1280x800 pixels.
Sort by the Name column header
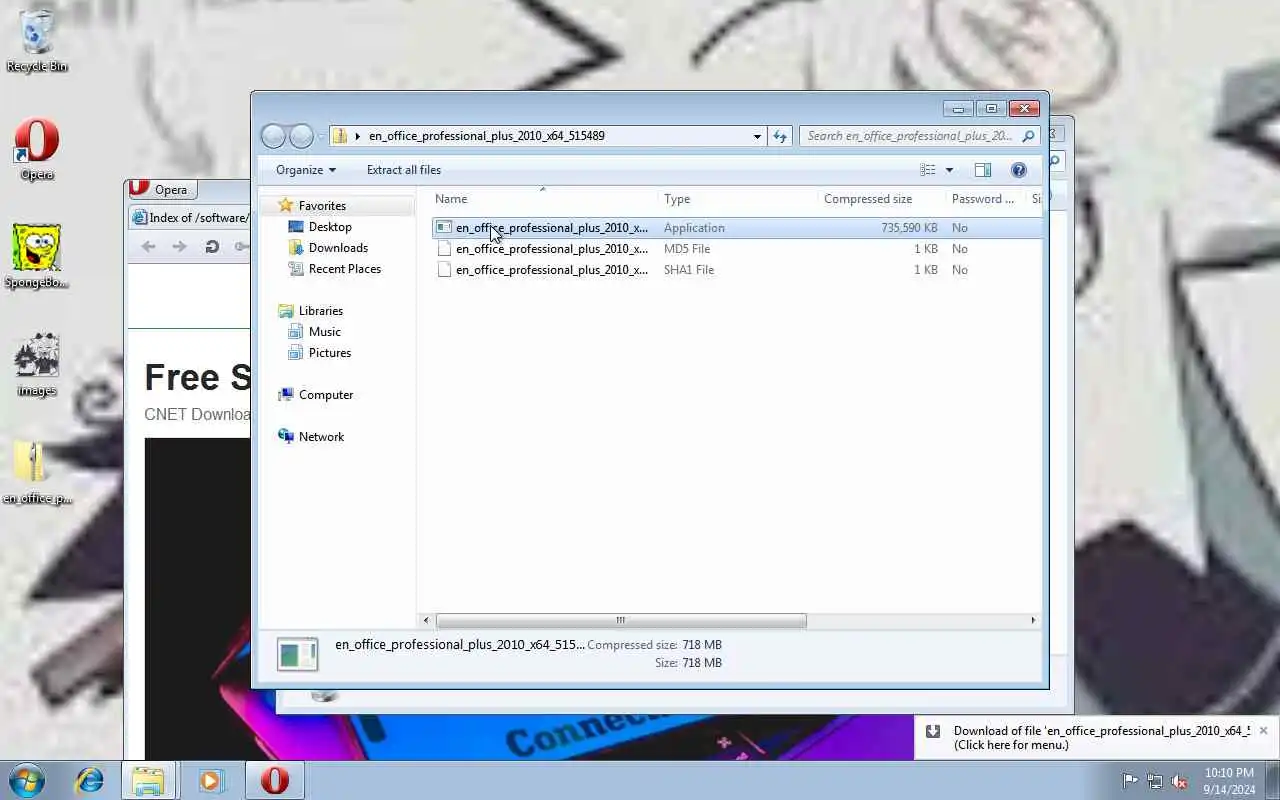(x=544, y=199)
